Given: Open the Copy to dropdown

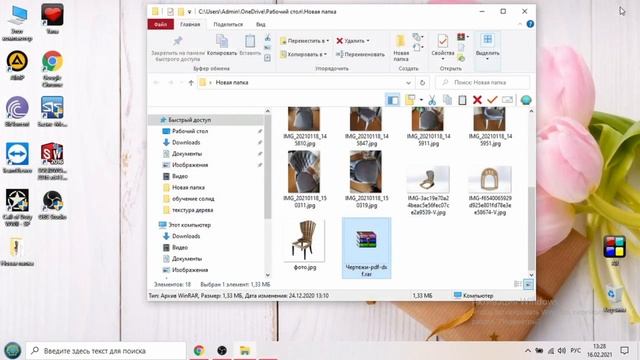Looking at the screenshot, I should click(x=303, y=54).
